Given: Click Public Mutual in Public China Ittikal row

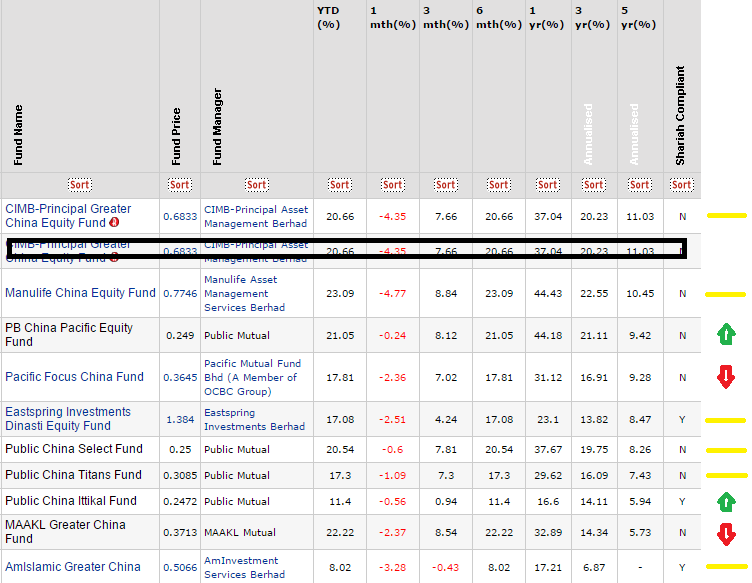Looking at the screenshot, I should click(x=237, y=501).
